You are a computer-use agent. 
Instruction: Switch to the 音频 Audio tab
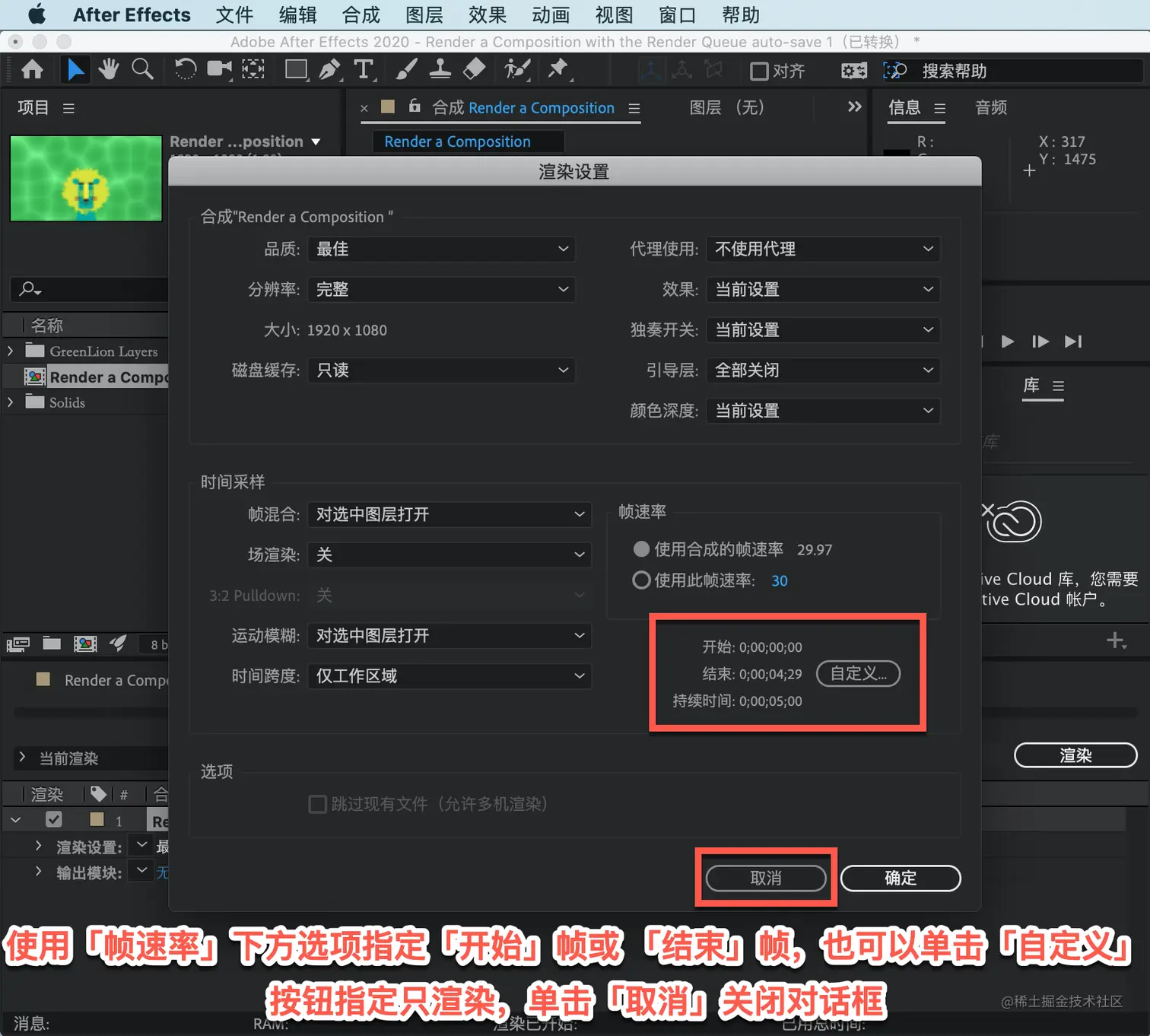click(991, 107)
